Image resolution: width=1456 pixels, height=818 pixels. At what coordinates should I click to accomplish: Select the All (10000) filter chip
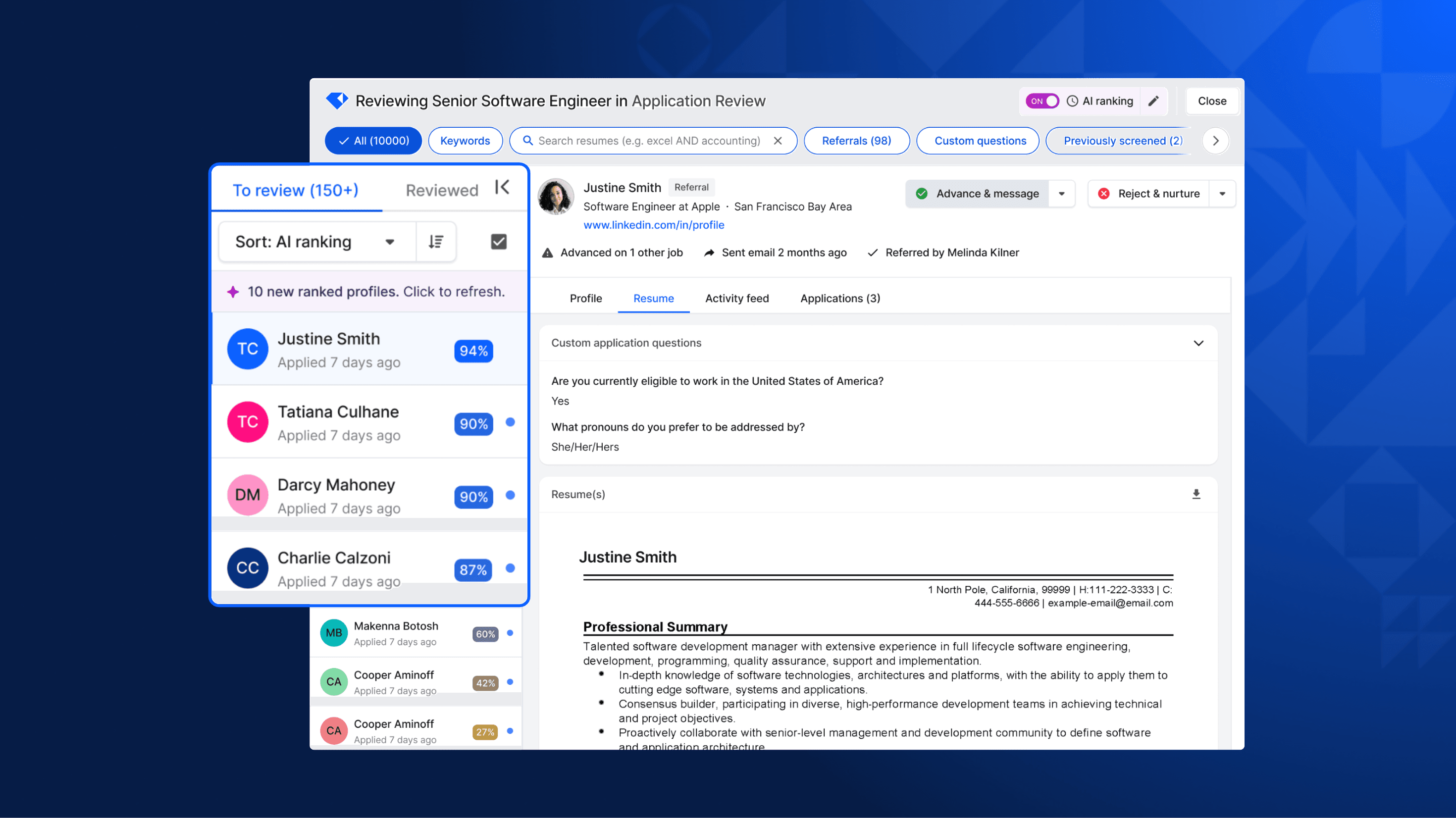click(x=372, y=141)
